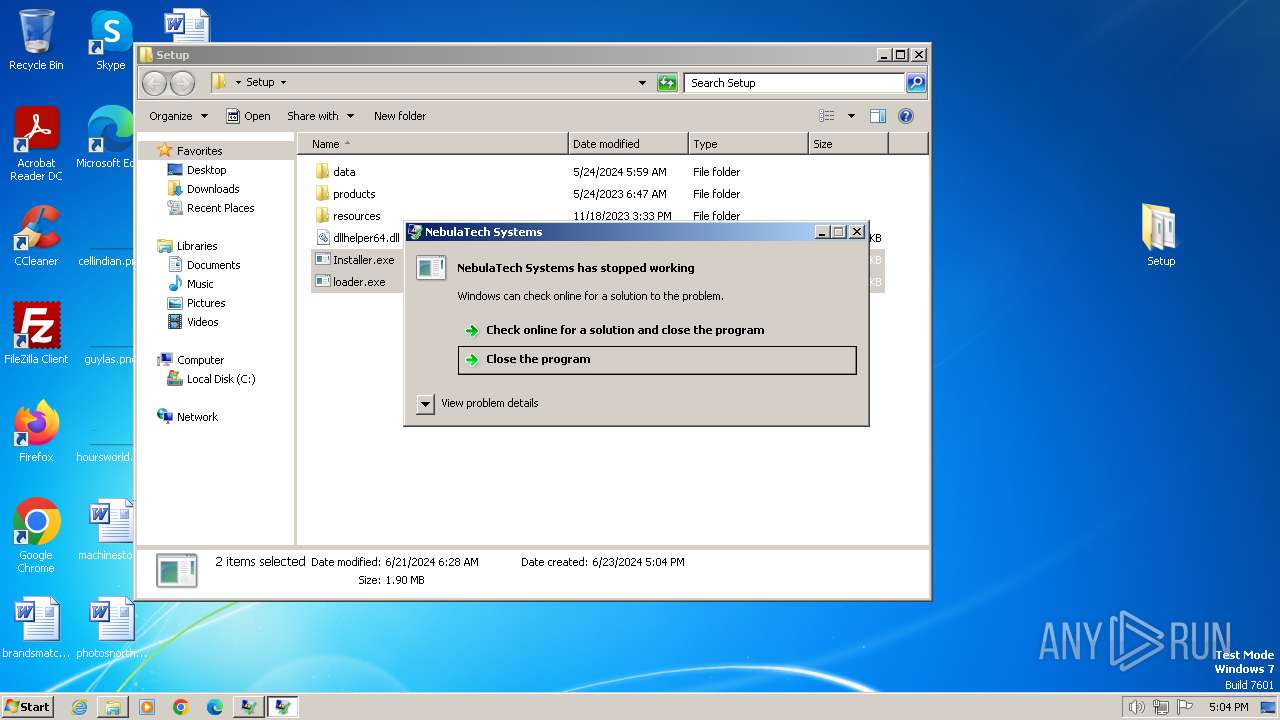The height and width of the screenshot is (720, 1280).
Task: Sort by the Name column header
Action: [x=432, y=144]
